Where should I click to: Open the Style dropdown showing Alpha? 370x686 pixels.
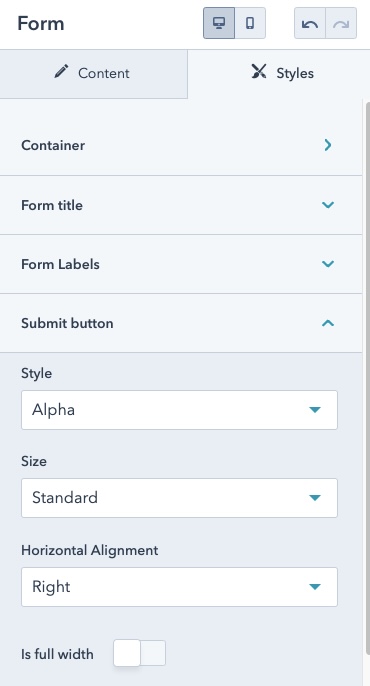pyautogui.click(x=179, y=410)
